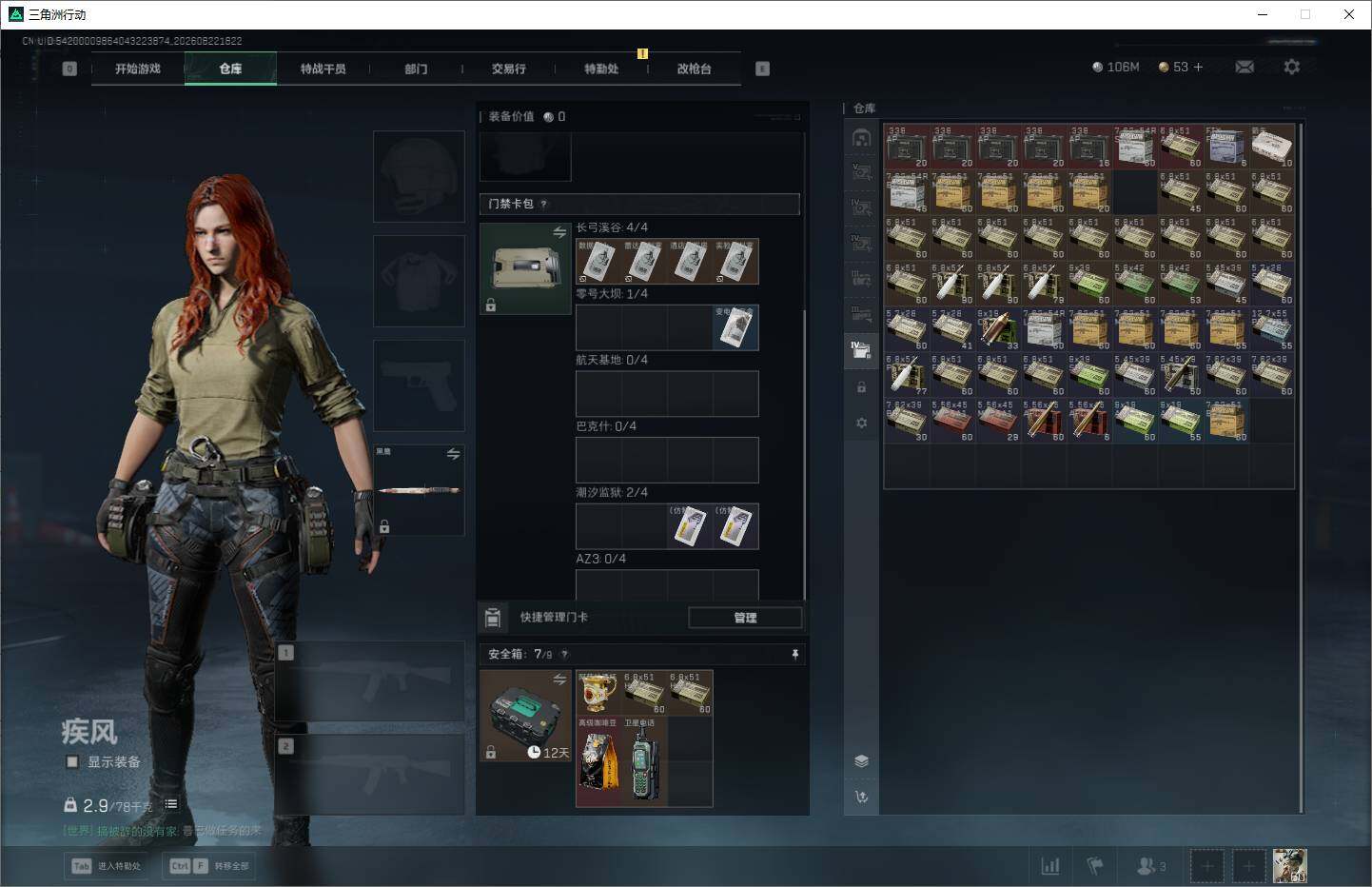Click the 潮汐监狱: 2/4 label
Image resolution: width=1372 pixels, height=887 pixels.
click(x=612, y=492)
